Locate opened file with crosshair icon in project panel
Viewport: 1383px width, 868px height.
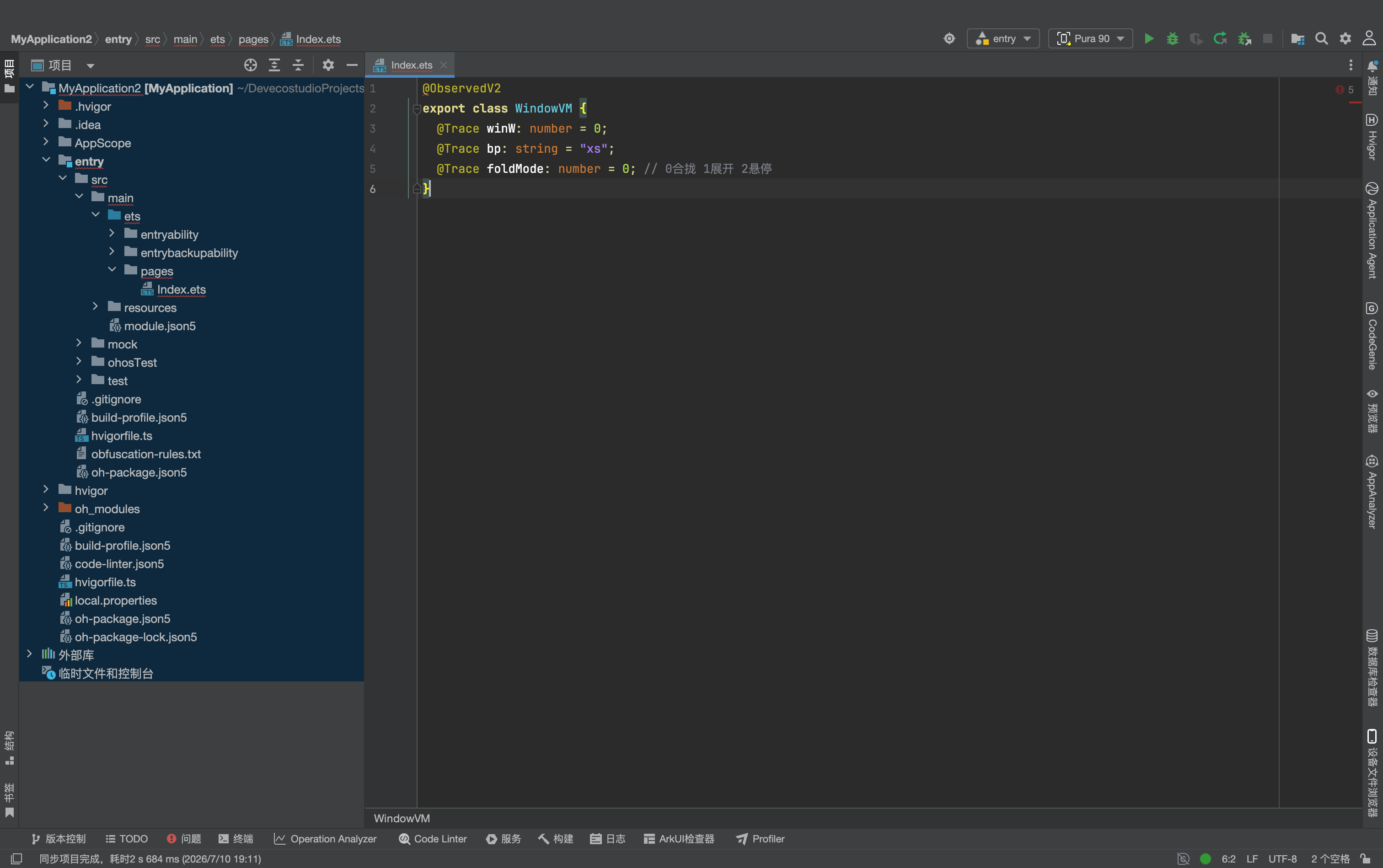(250, 65)
